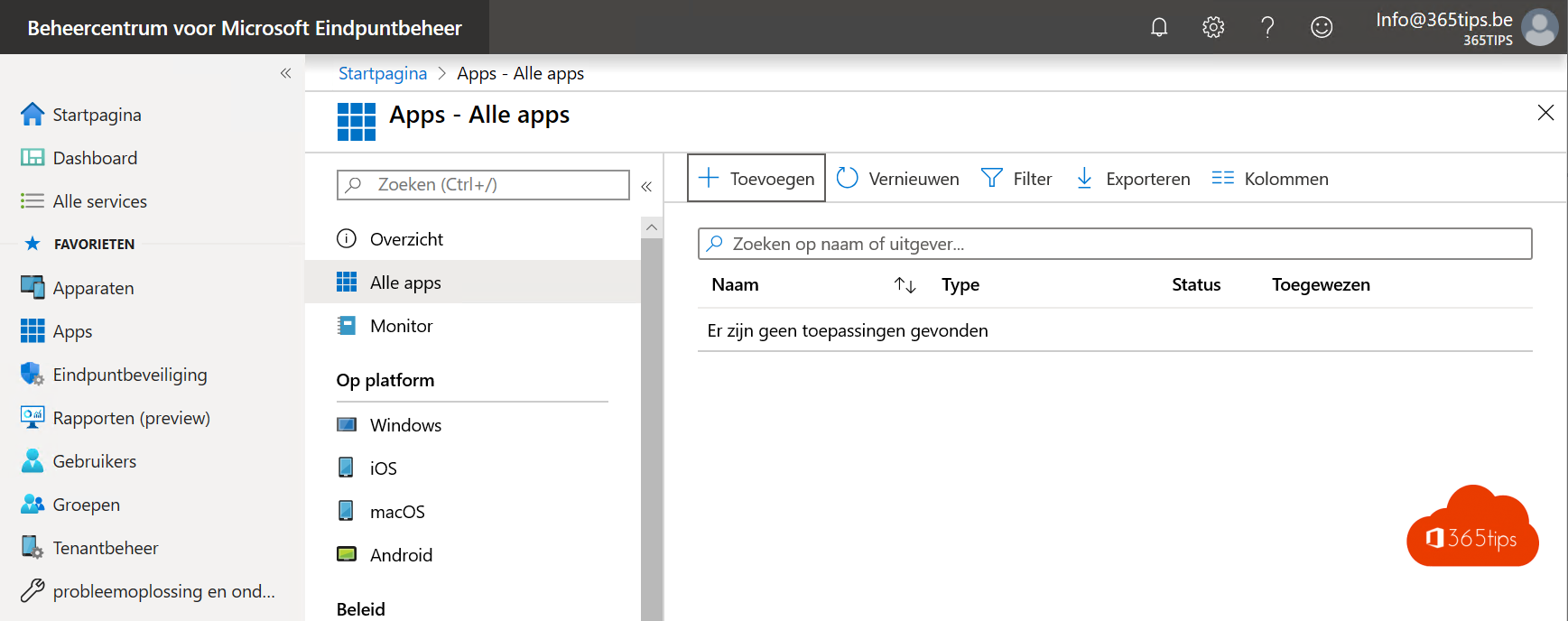This screenshot has height=621, width=1568.
Task: Open probleemoplossing en ondersteuning item
Action: point(163,591)
